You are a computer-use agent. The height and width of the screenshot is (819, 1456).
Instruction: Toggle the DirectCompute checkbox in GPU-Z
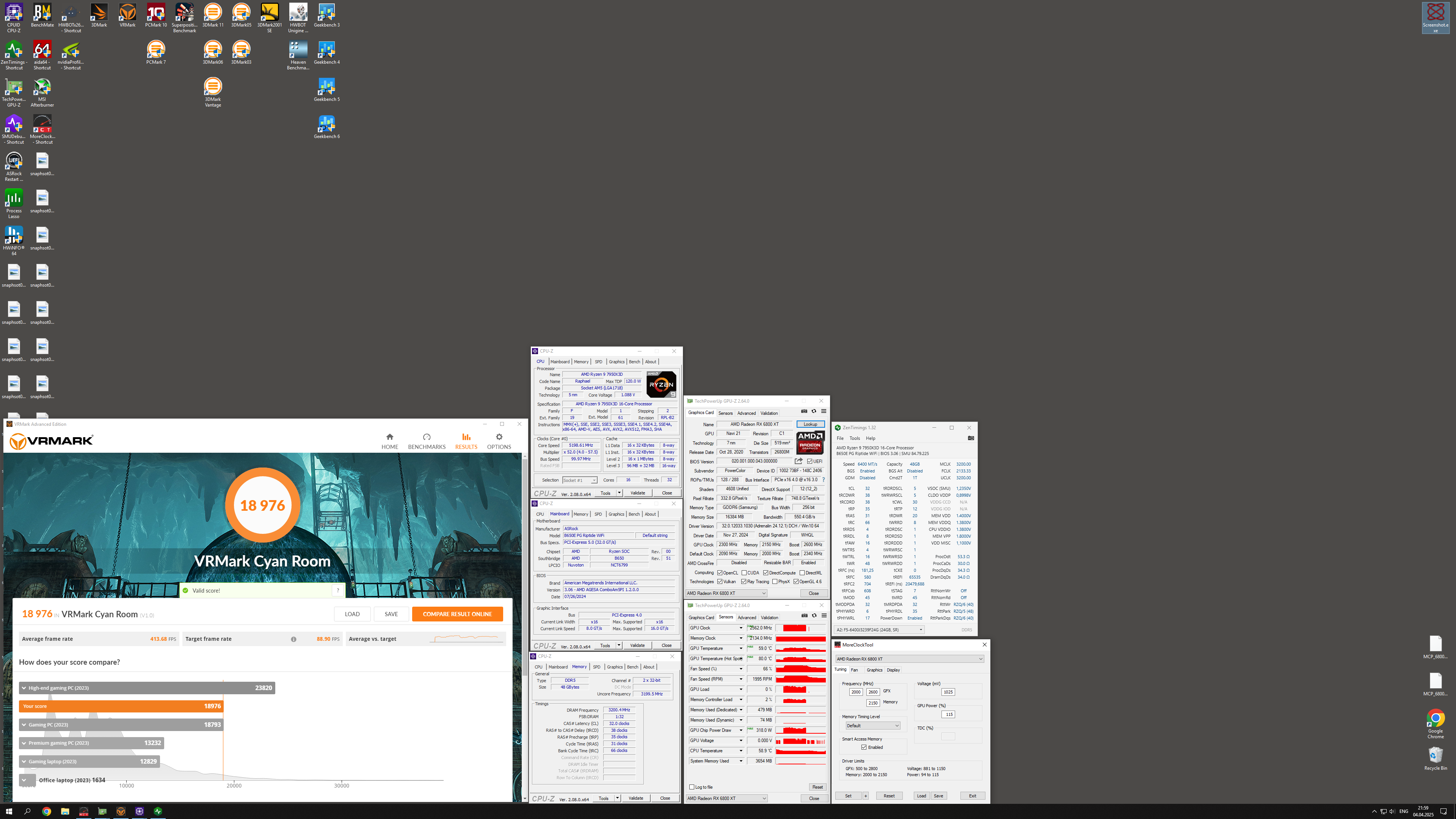click(765, 573)
